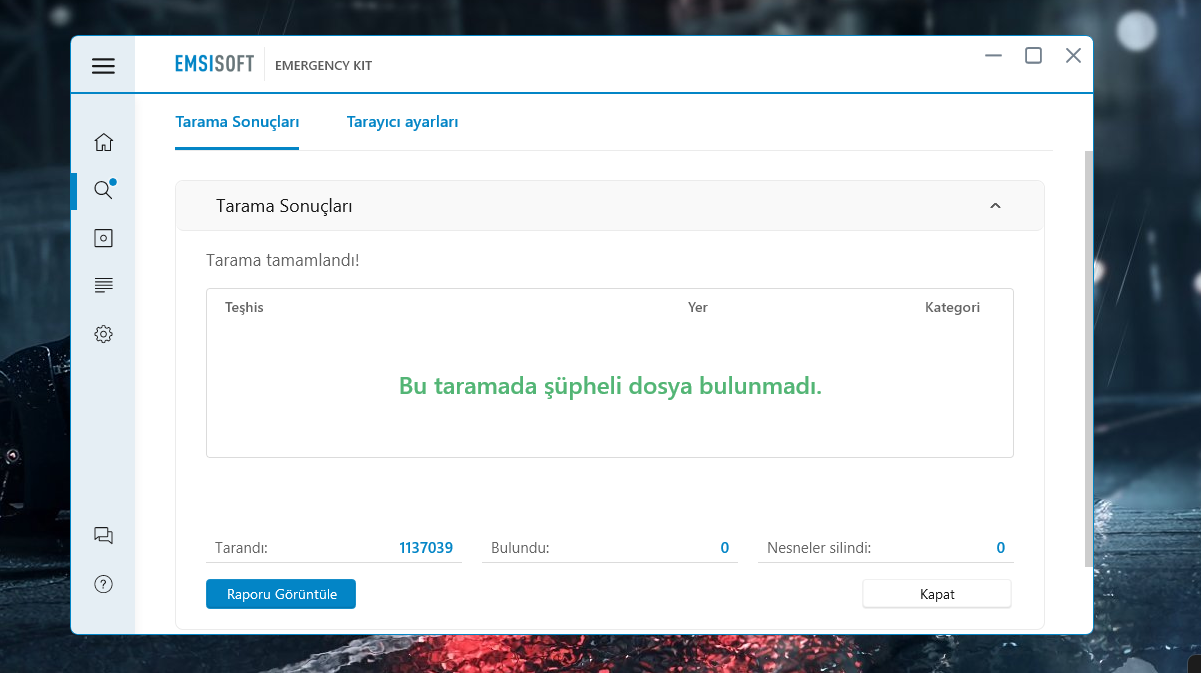Go to the Home overview icon

point(103,142)
